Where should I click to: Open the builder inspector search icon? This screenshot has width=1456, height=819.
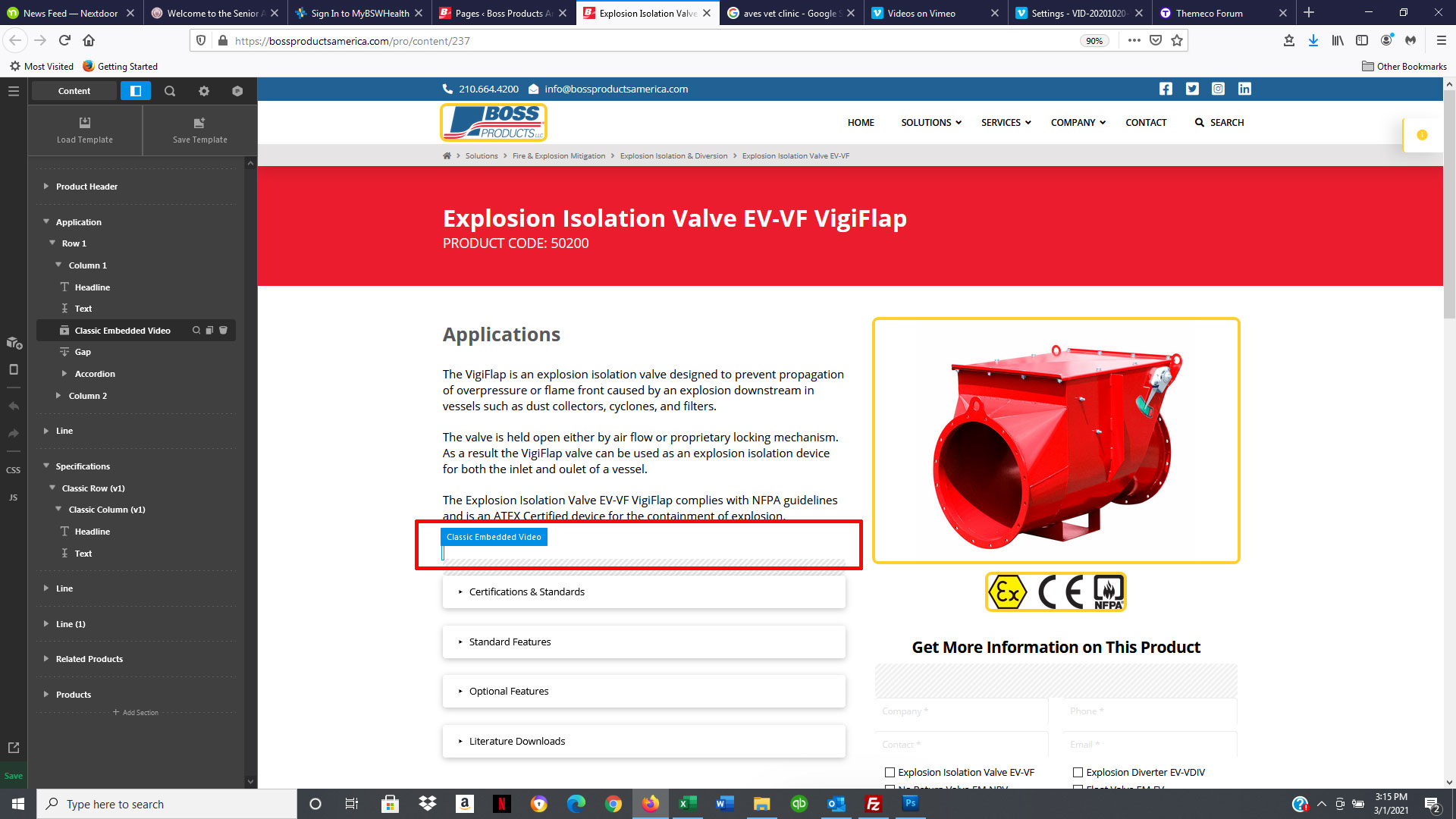(170, 91)
